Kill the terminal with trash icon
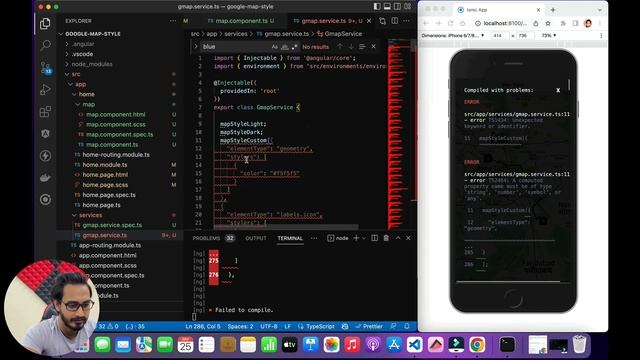This screenshot has width=640, height=360. pyautogui.click(x=386, y=238)
